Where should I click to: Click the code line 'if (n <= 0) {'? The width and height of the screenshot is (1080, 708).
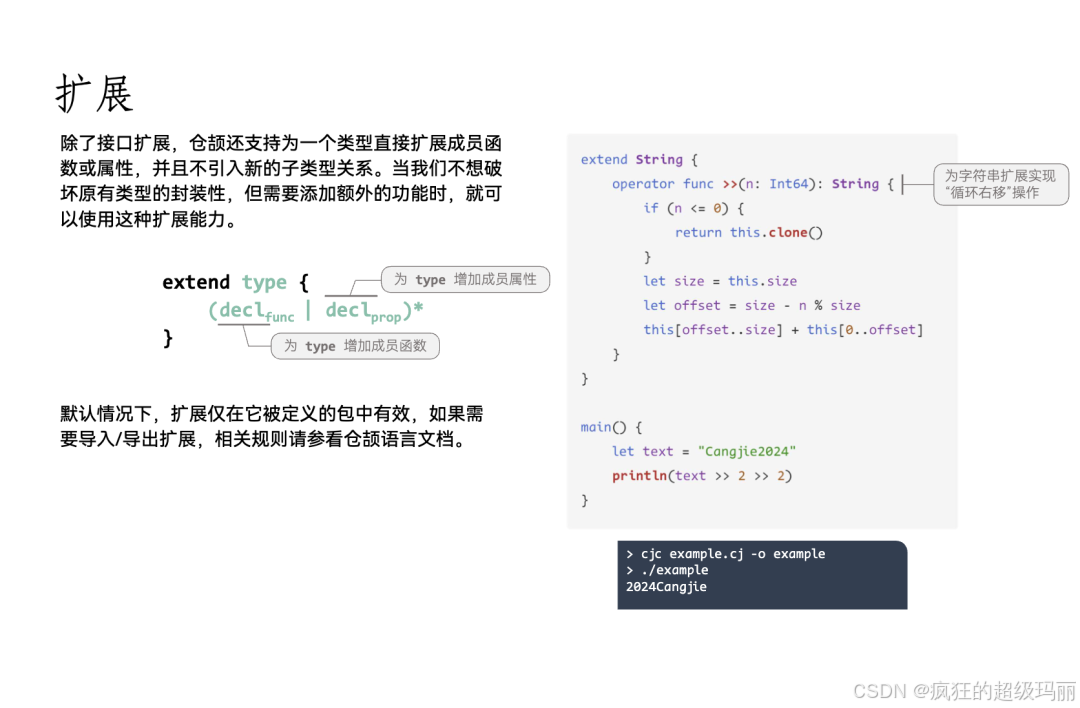[x=694, y=208]
